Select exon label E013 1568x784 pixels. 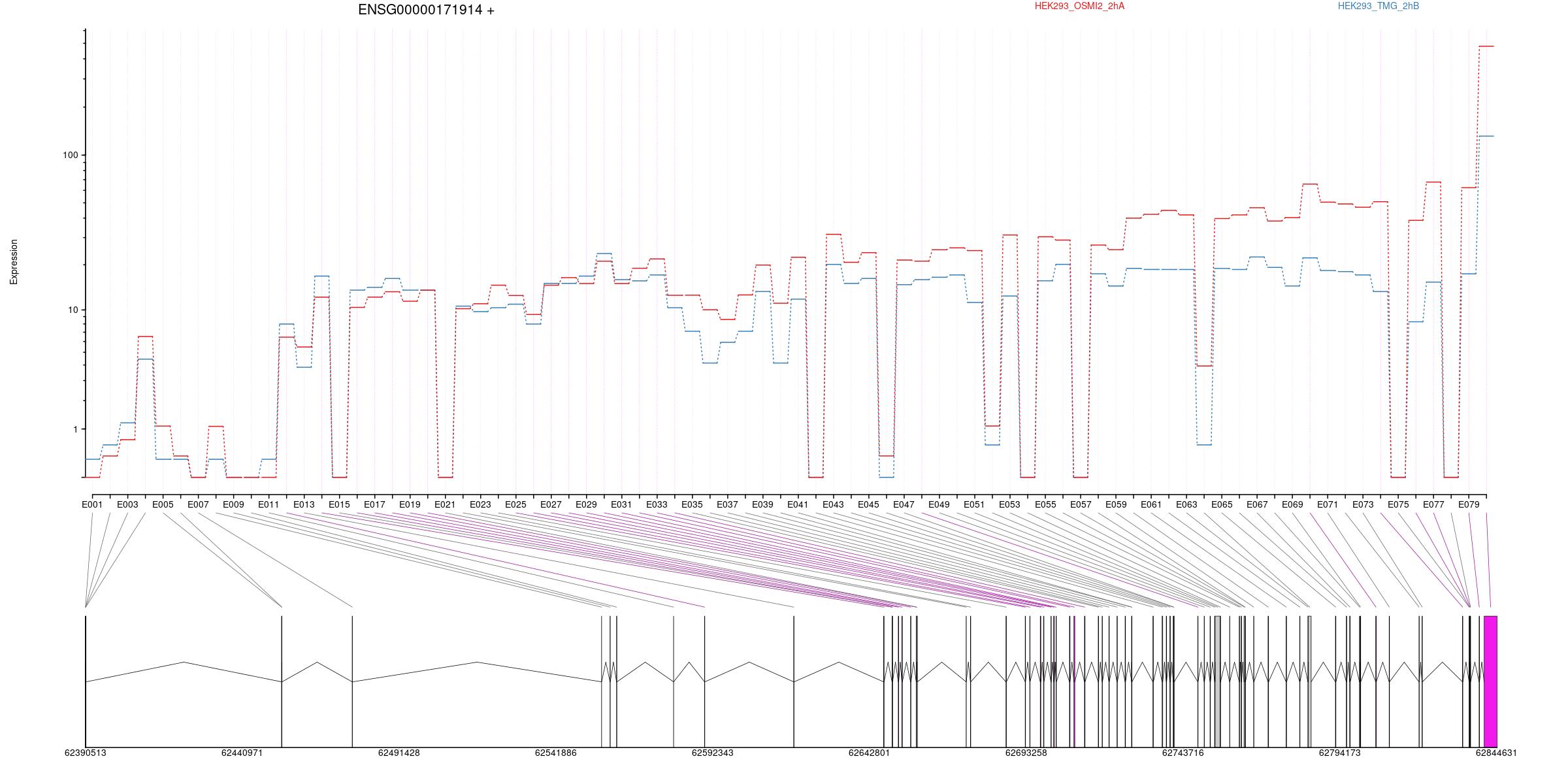click(x=304, y=504)
